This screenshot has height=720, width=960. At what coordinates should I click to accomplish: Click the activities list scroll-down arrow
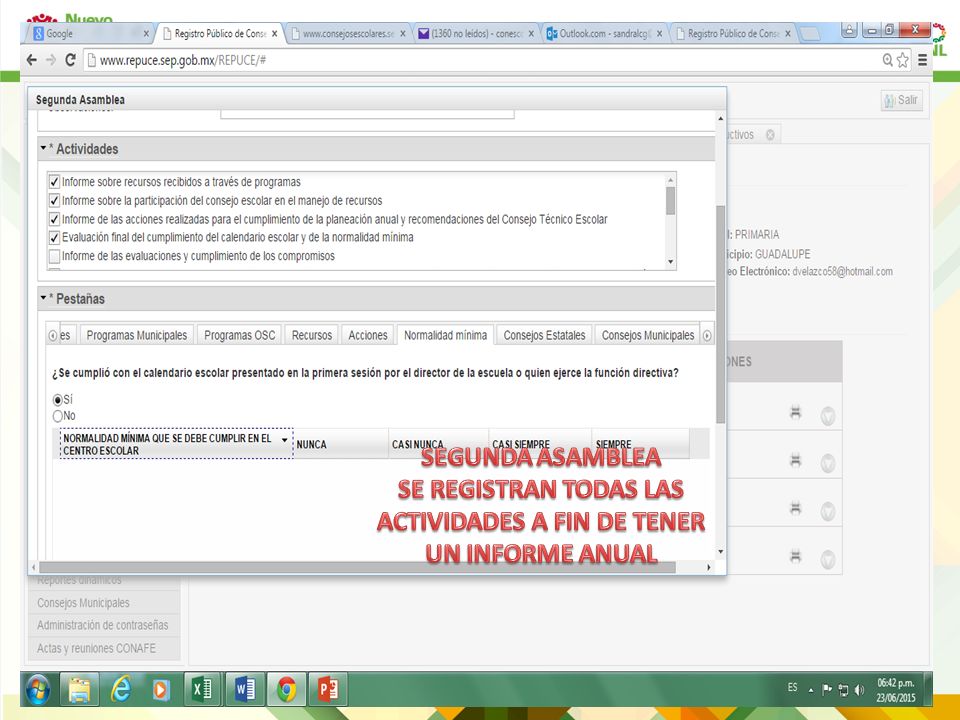[x=670, y=262]
